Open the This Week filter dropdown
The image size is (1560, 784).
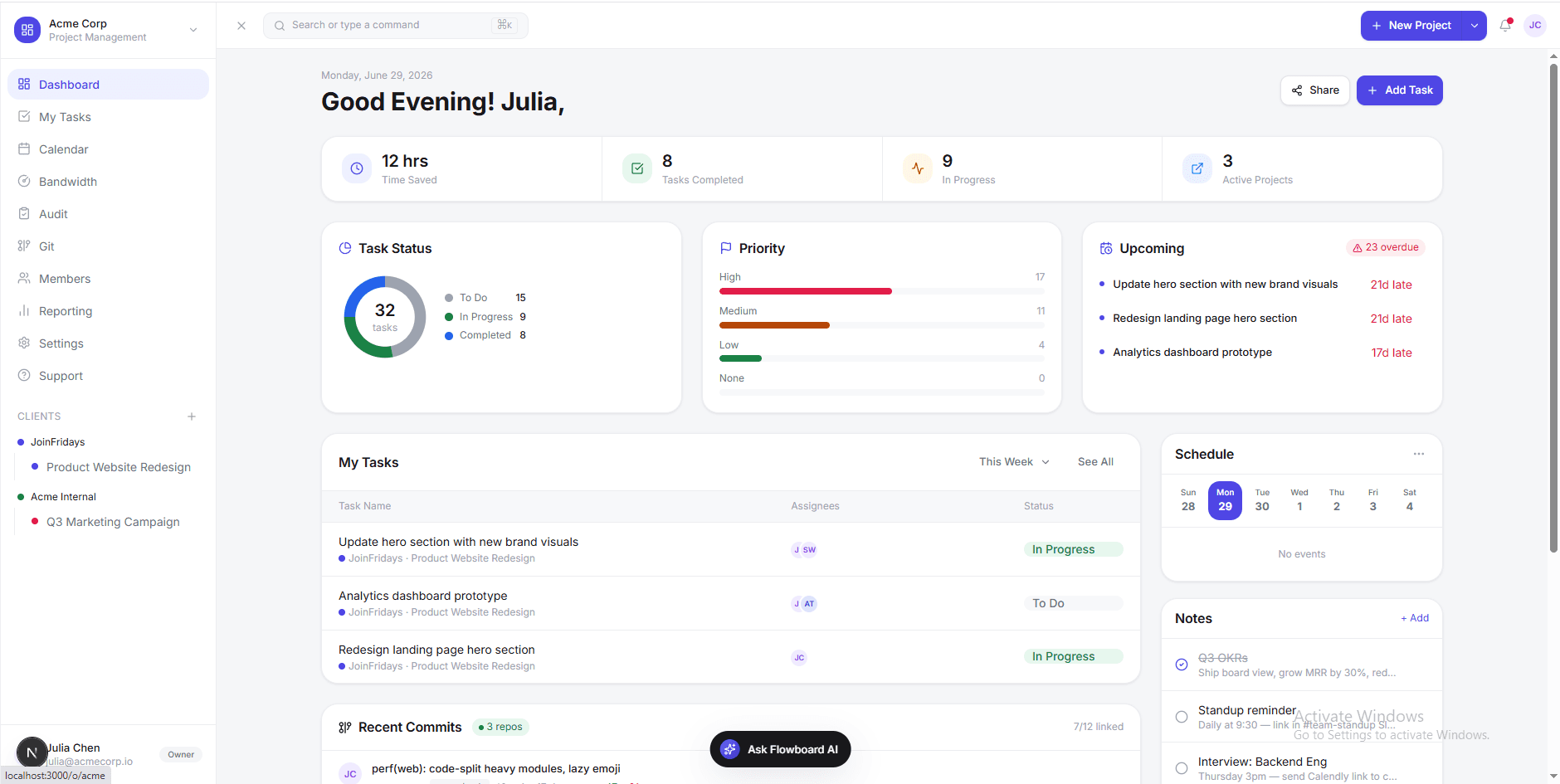tap(1014, 462)
